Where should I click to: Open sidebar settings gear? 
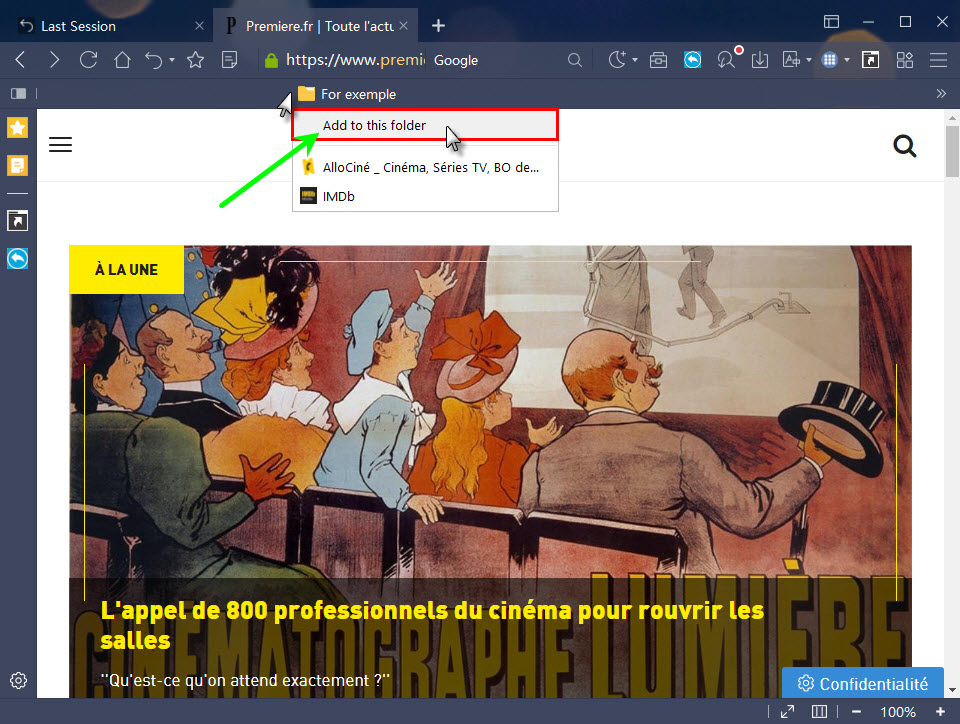pyautogui.click(x=18, y=680)
